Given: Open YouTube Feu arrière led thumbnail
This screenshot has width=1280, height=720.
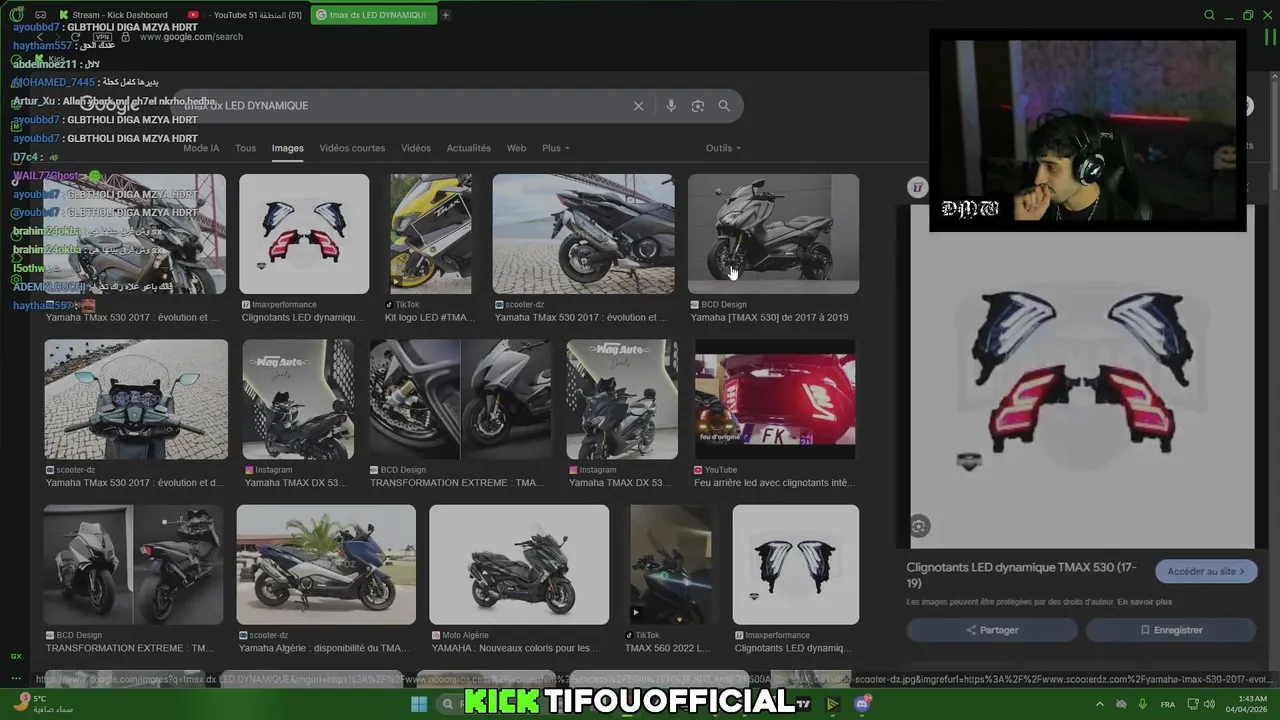Looking at the screenshot, I should pos(775,400).
